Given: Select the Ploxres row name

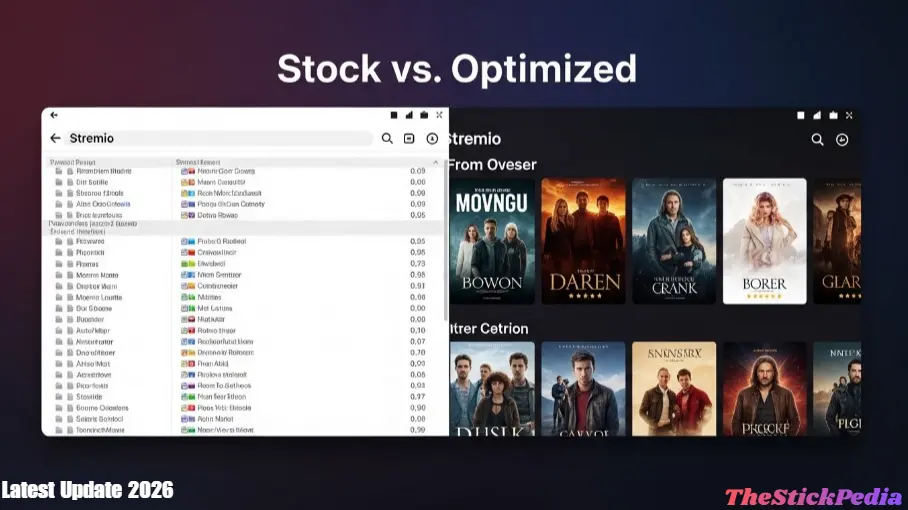Looking at the screenshot, I should pos(87,264).
